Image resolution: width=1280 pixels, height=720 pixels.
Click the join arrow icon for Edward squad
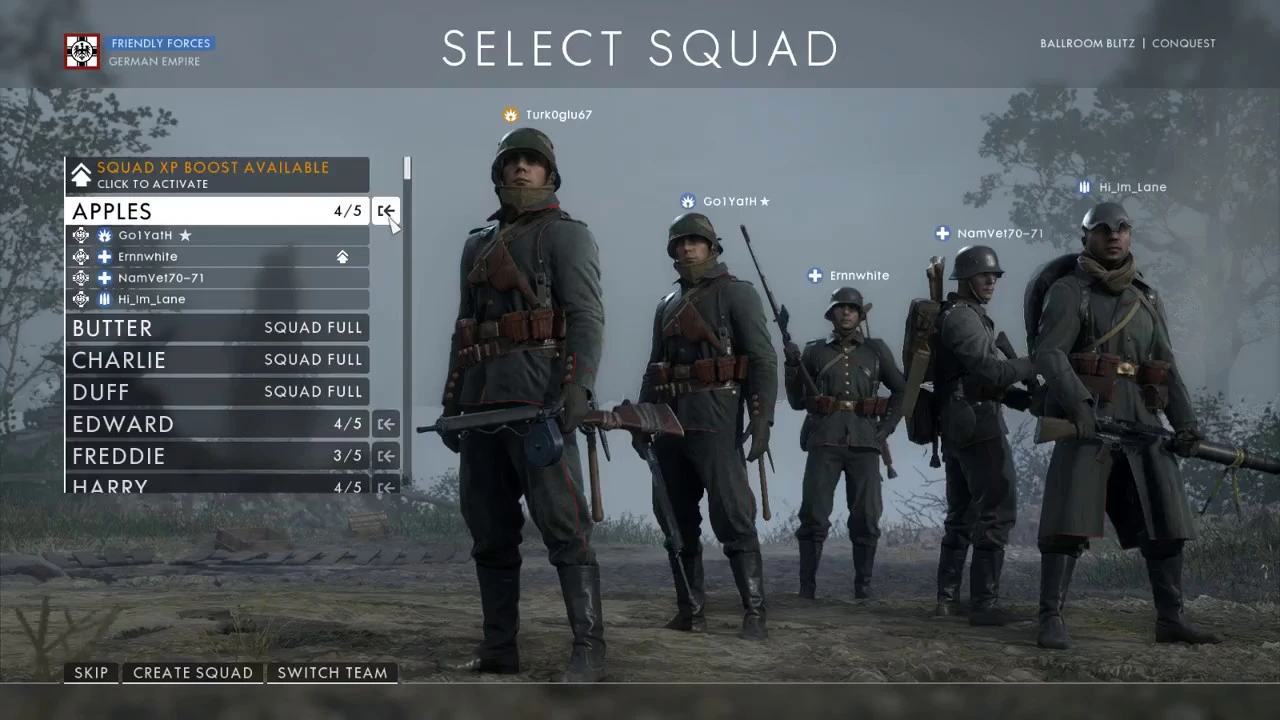tap(386, 424)
